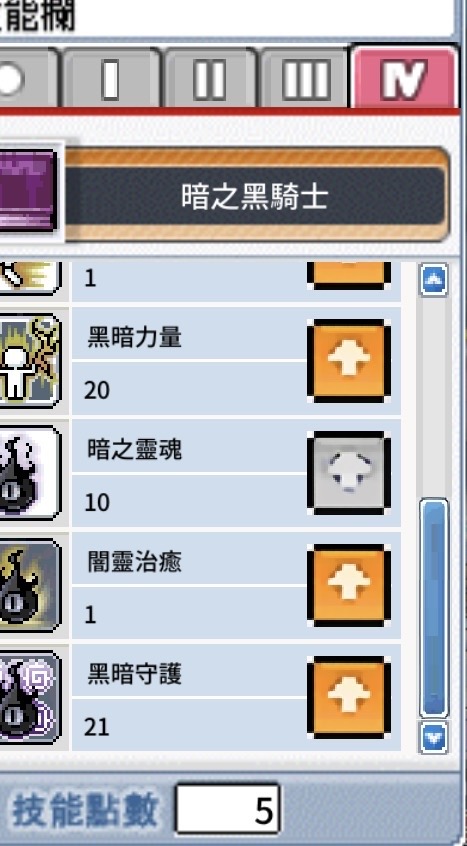Image resolution: width=467 pixels, height=846 pixels.
Task: Click the purple job book icon
Action: tap(28, 192)
